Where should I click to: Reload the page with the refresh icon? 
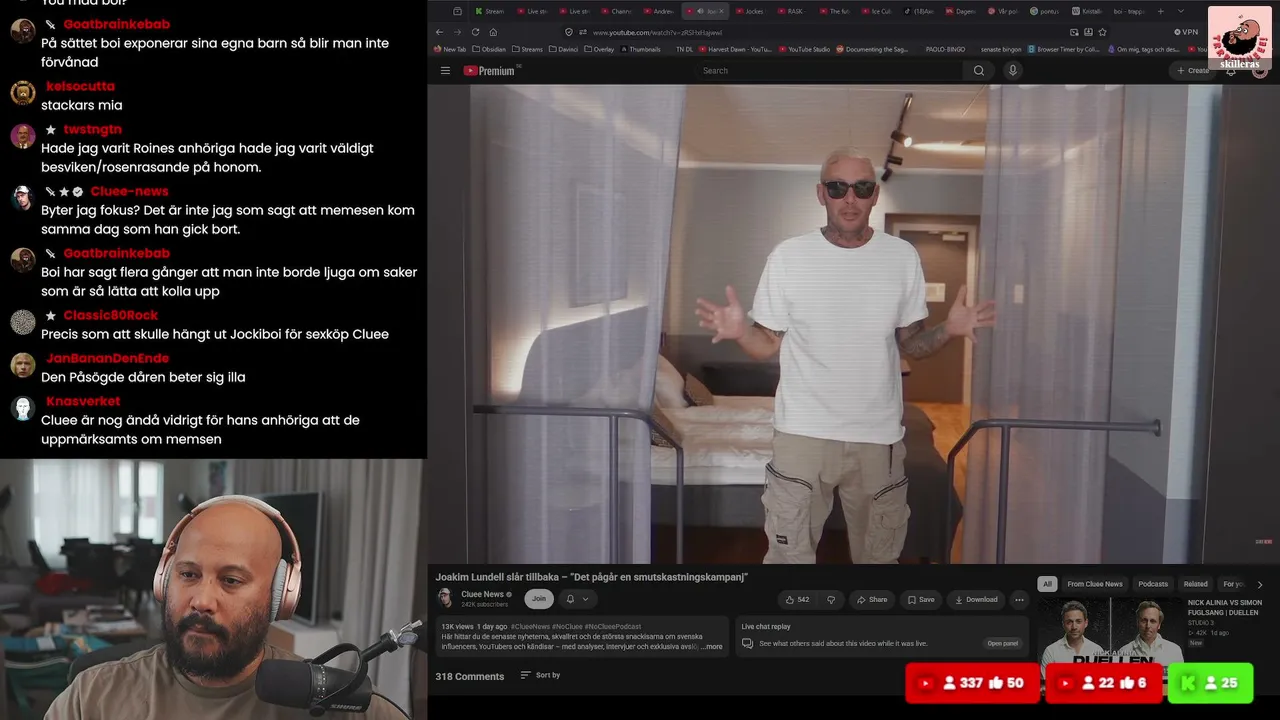pos(475,32)
